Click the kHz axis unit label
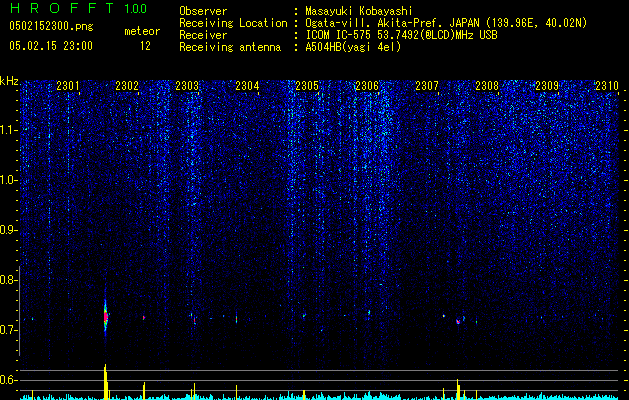 tap(9, 81)
